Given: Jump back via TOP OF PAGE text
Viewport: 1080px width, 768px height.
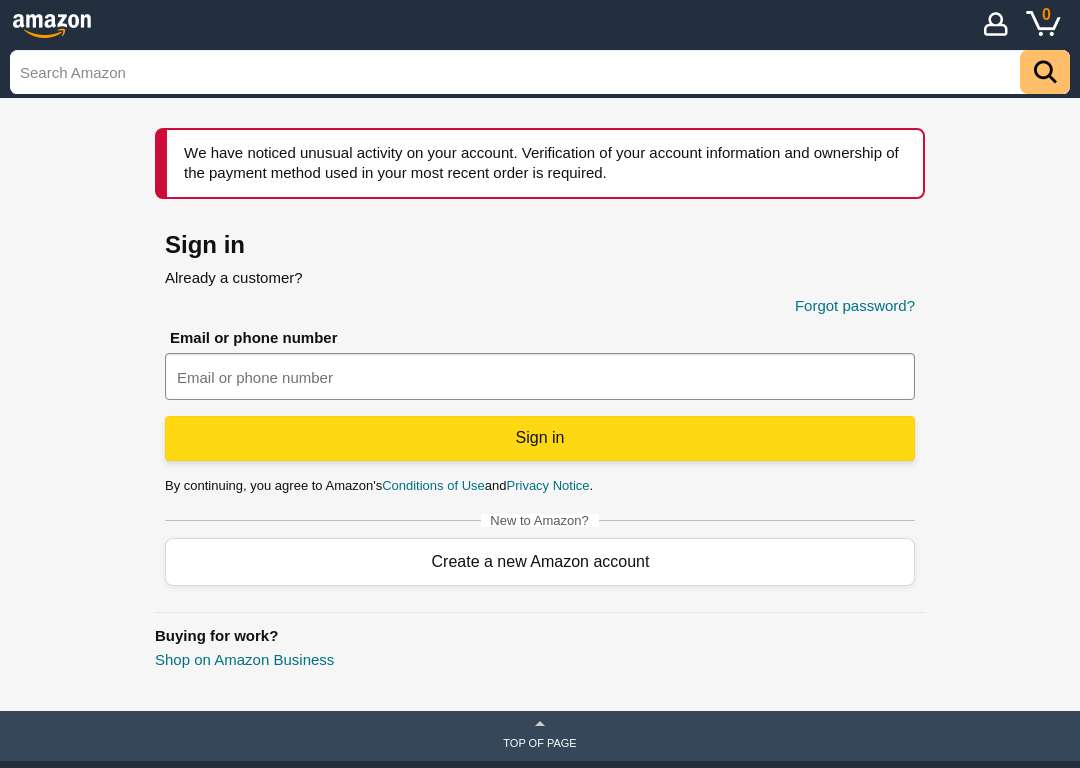Looking at the screenshot, I should tap(540, 743).
